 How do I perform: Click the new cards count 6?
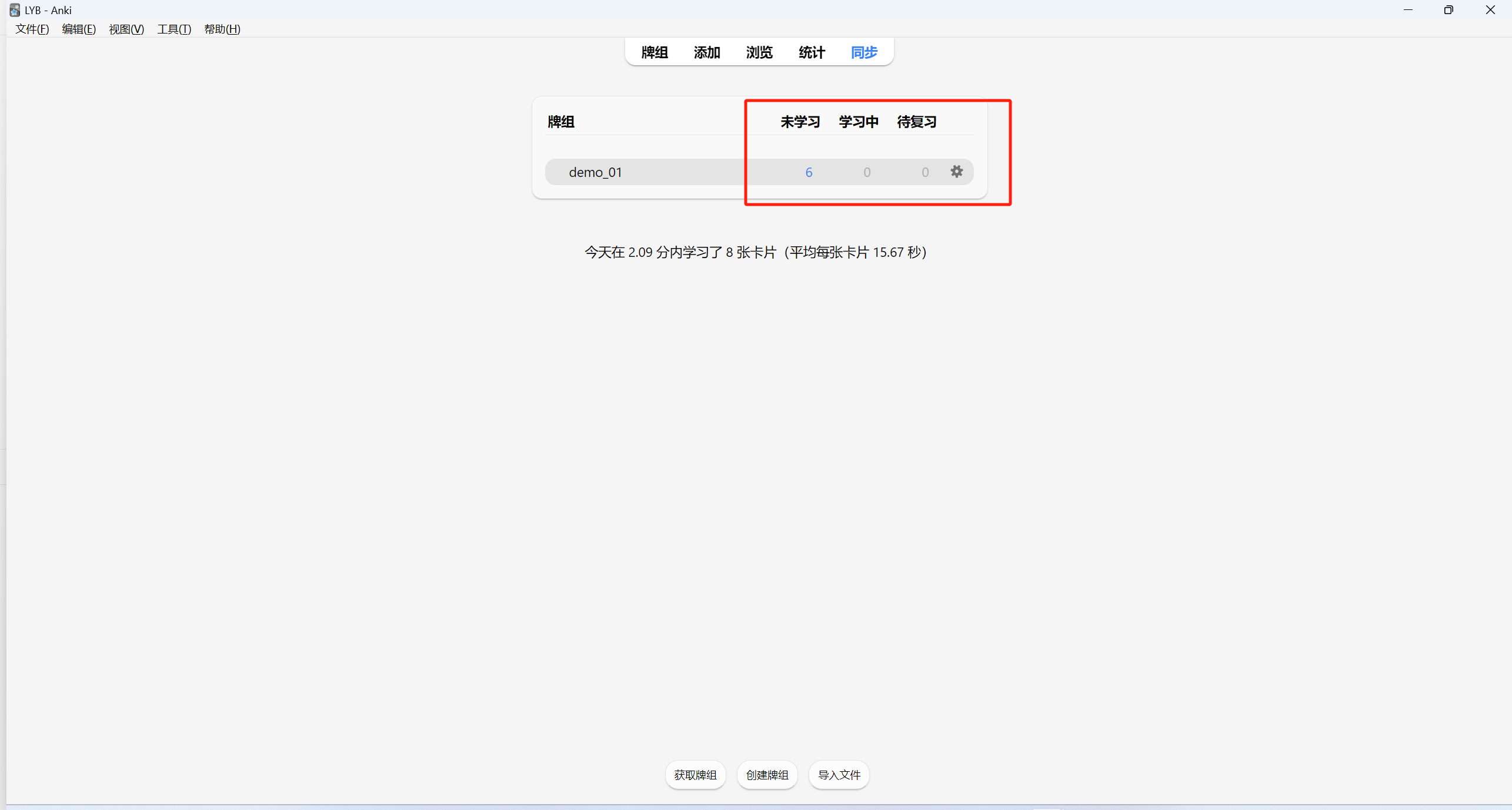[x=809, y=172]
